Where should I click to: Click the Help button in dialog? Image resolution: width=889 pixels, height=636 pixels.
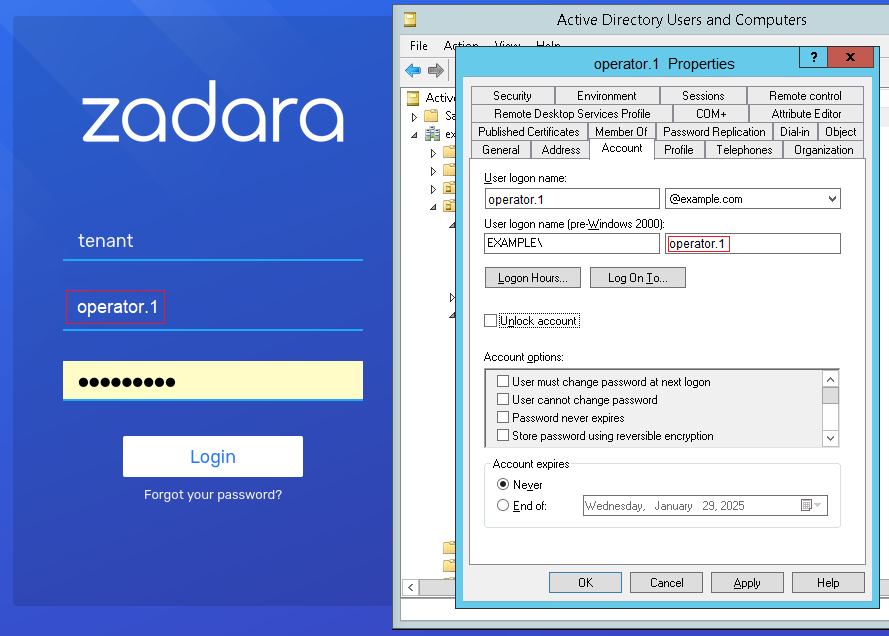(828, 583)
